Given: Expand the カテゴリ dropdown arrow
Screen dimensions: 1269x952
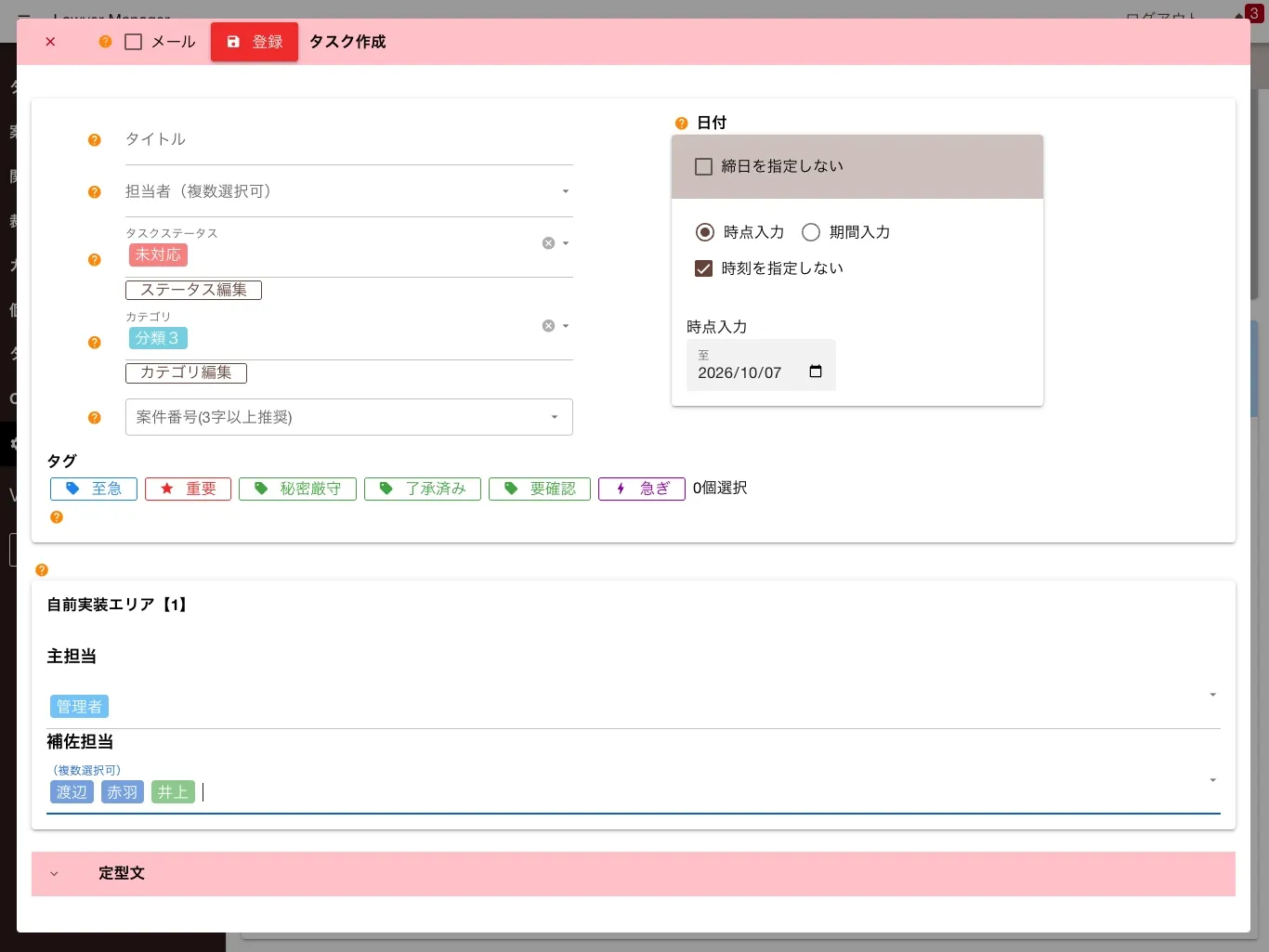Looking at the screenshot, I should [x=566, y=326].
